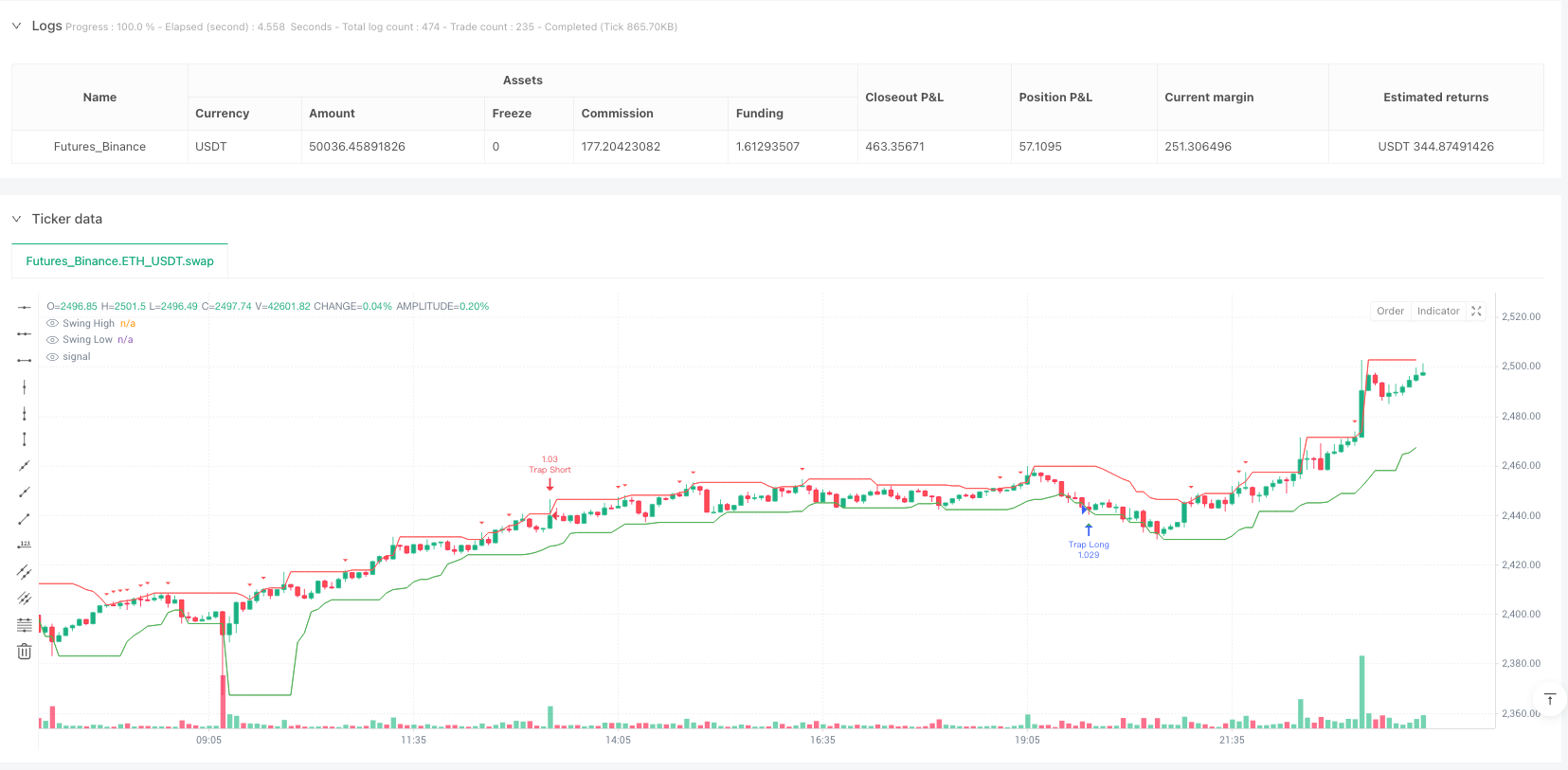The height and width of the screenshot is (770, 1568).
Task: Select the parallel channel lines tool
Action: coord(25,572)
